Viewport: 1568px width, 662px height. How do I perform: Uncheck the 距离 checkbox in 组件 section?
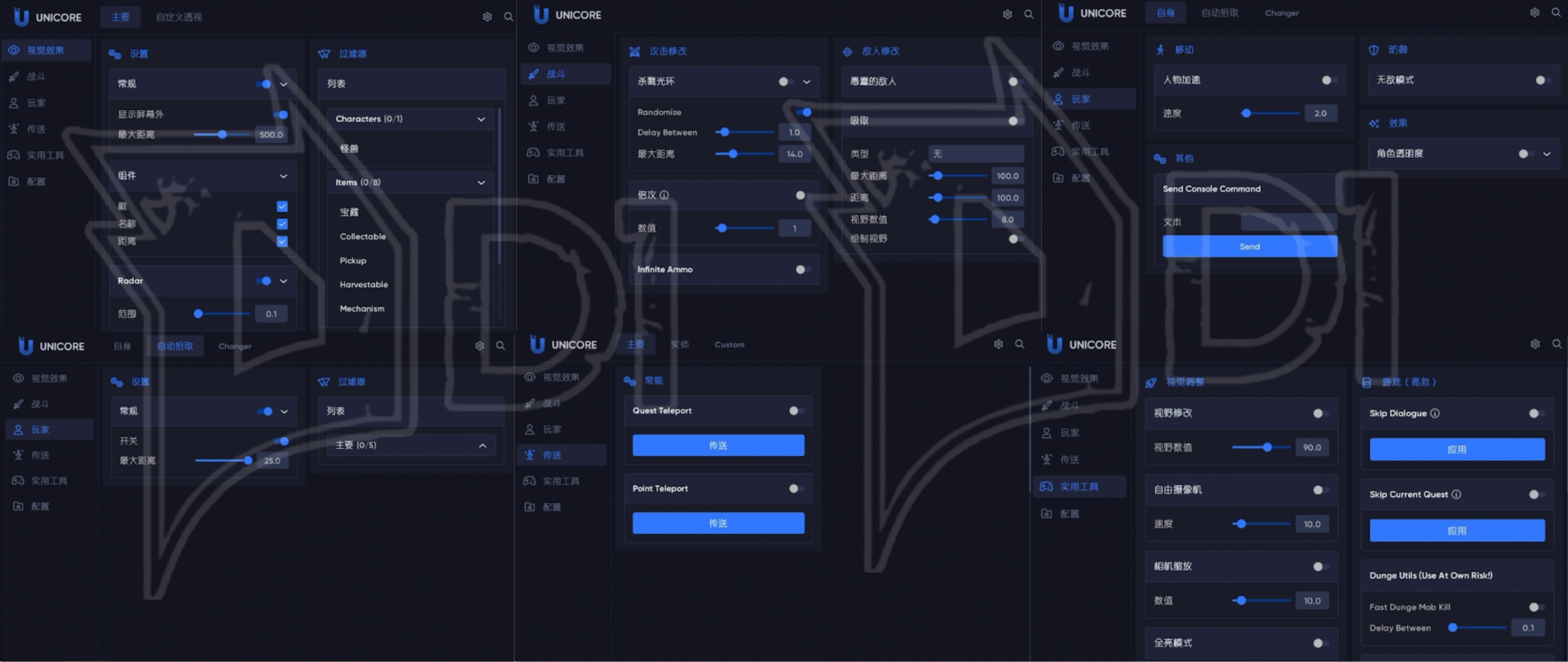tap(282, 241)
